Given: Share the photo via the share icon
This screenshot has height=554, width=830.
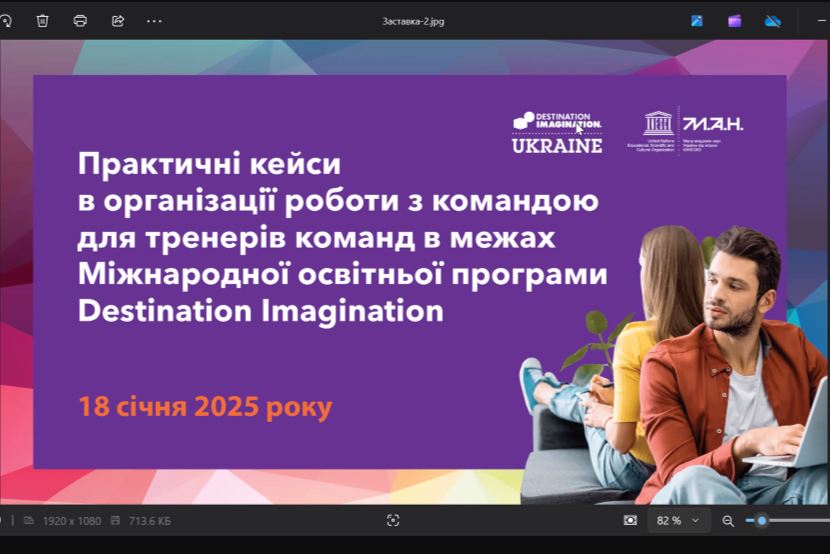Looking at the screenshot, I should 118,21.
